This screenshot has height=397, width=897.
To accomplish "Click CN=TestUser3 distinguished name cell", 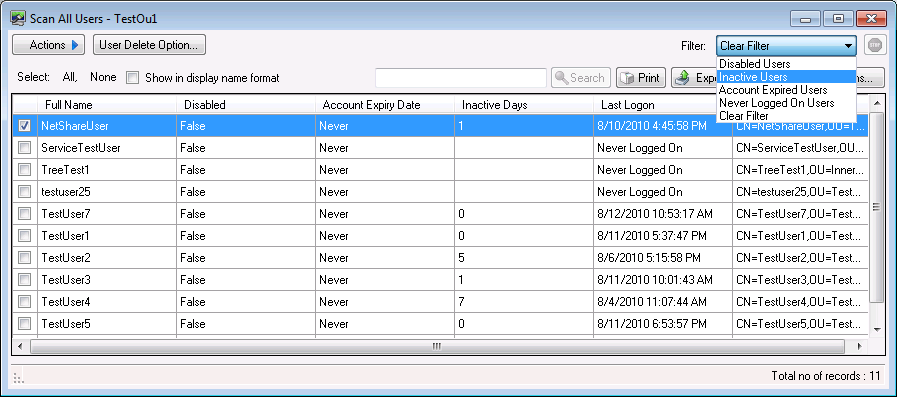I will (800, 280).
